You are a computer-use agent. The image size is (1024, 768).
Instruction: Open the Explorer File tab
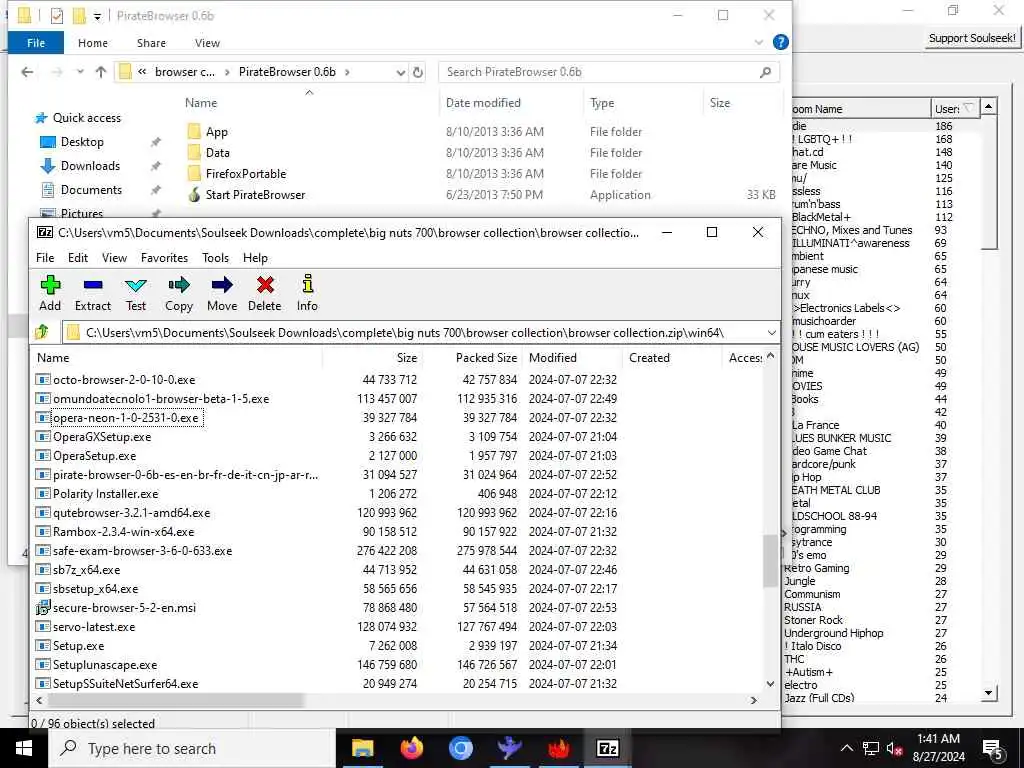tap(36, 42)
